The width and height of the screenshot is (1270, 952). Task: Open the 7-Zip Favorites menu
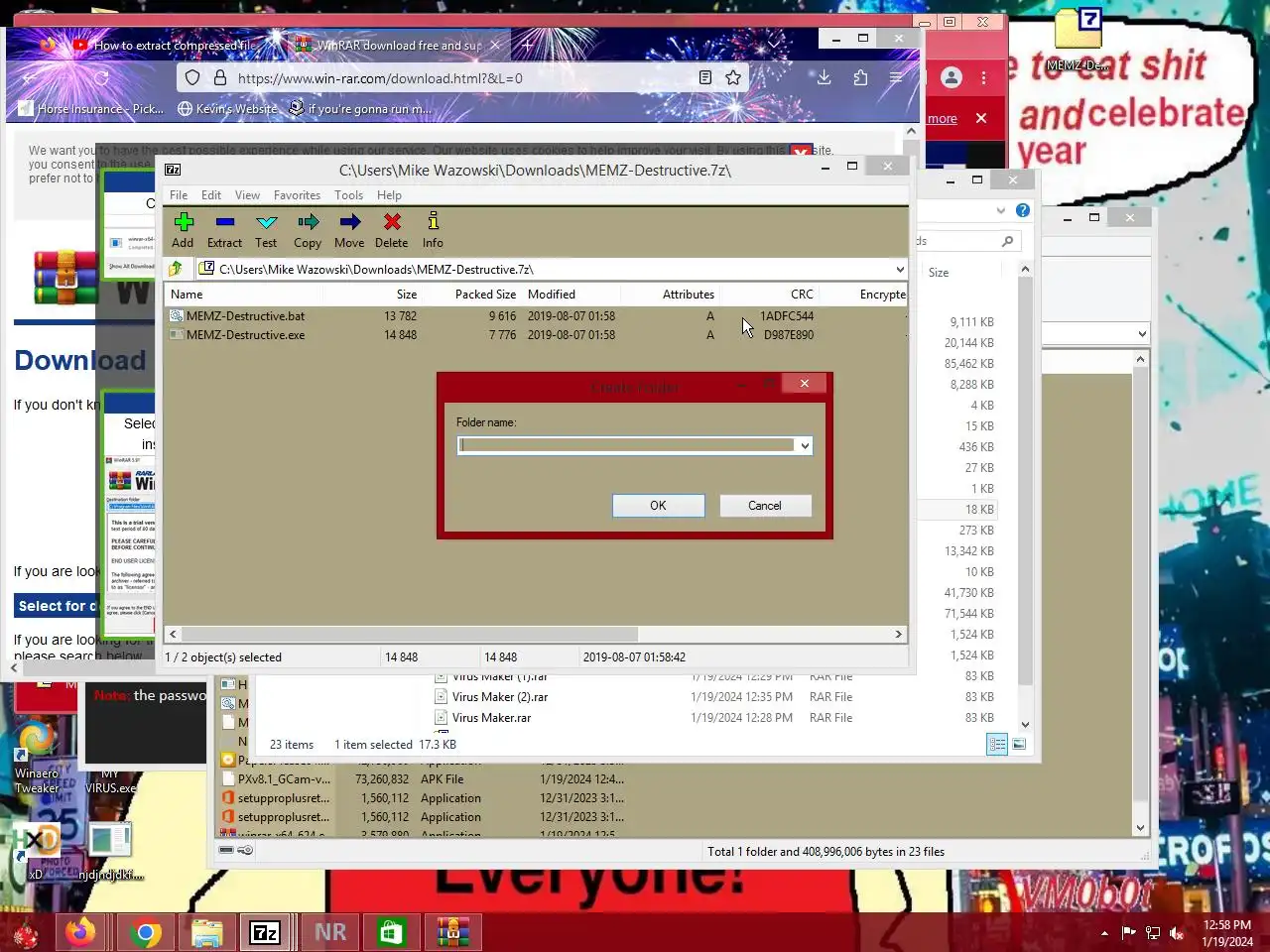coord(297,195)
